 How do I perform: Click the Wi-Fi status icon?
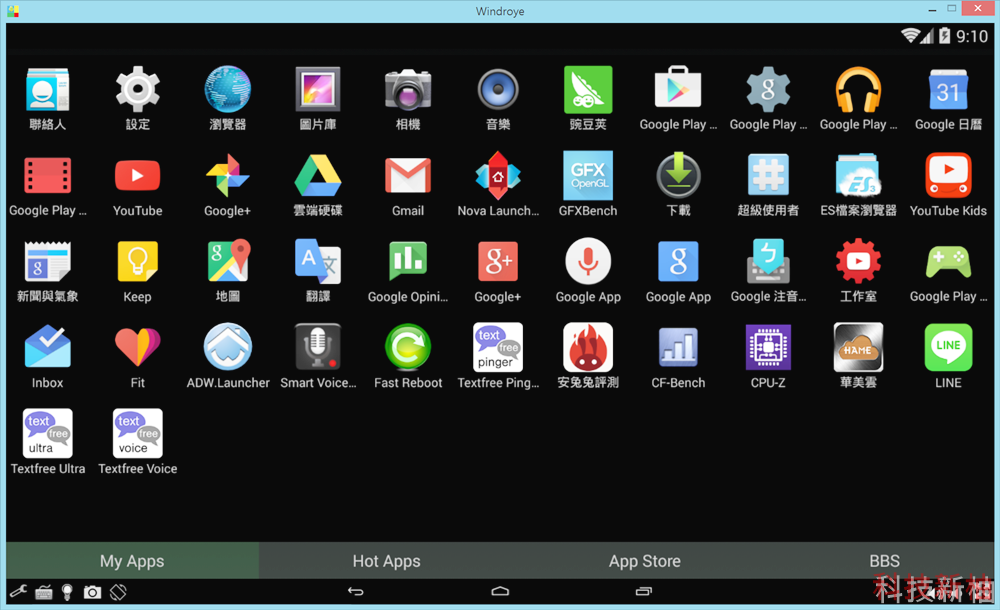click(x=909, y=36)
